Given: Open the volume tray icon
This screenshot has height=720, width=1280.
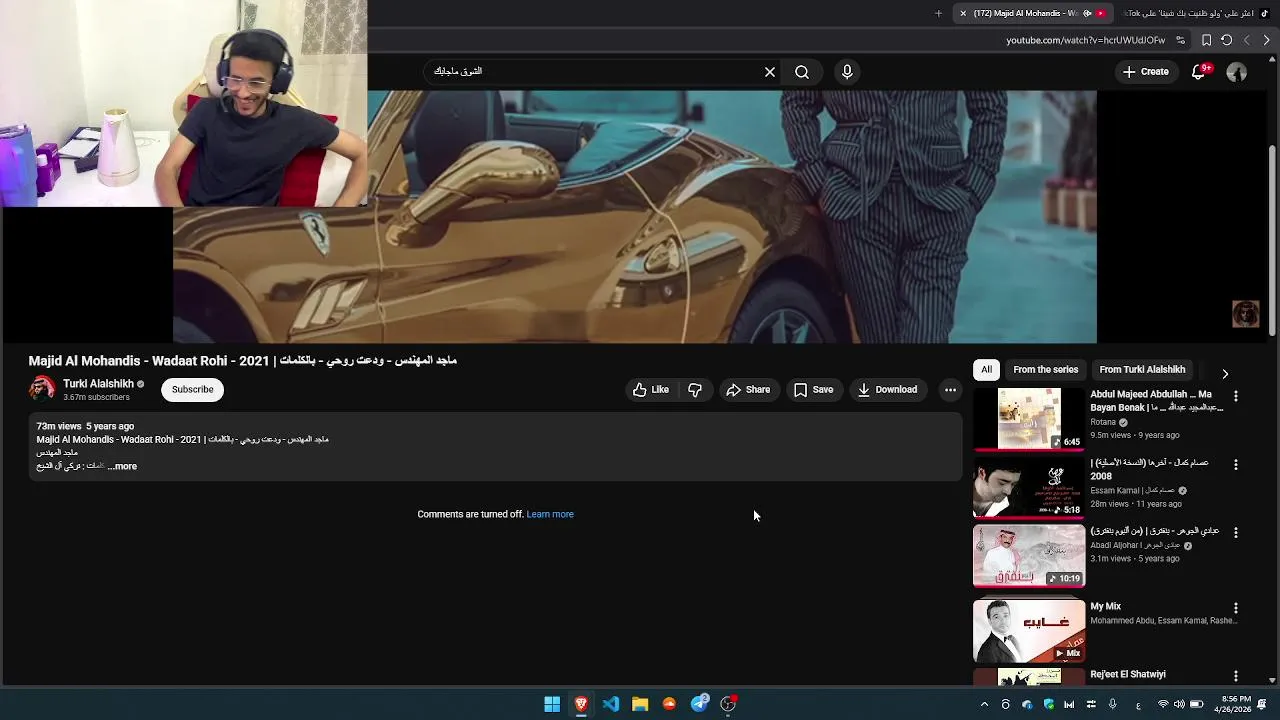Looking at the screenshot, I should point(1179,705).
